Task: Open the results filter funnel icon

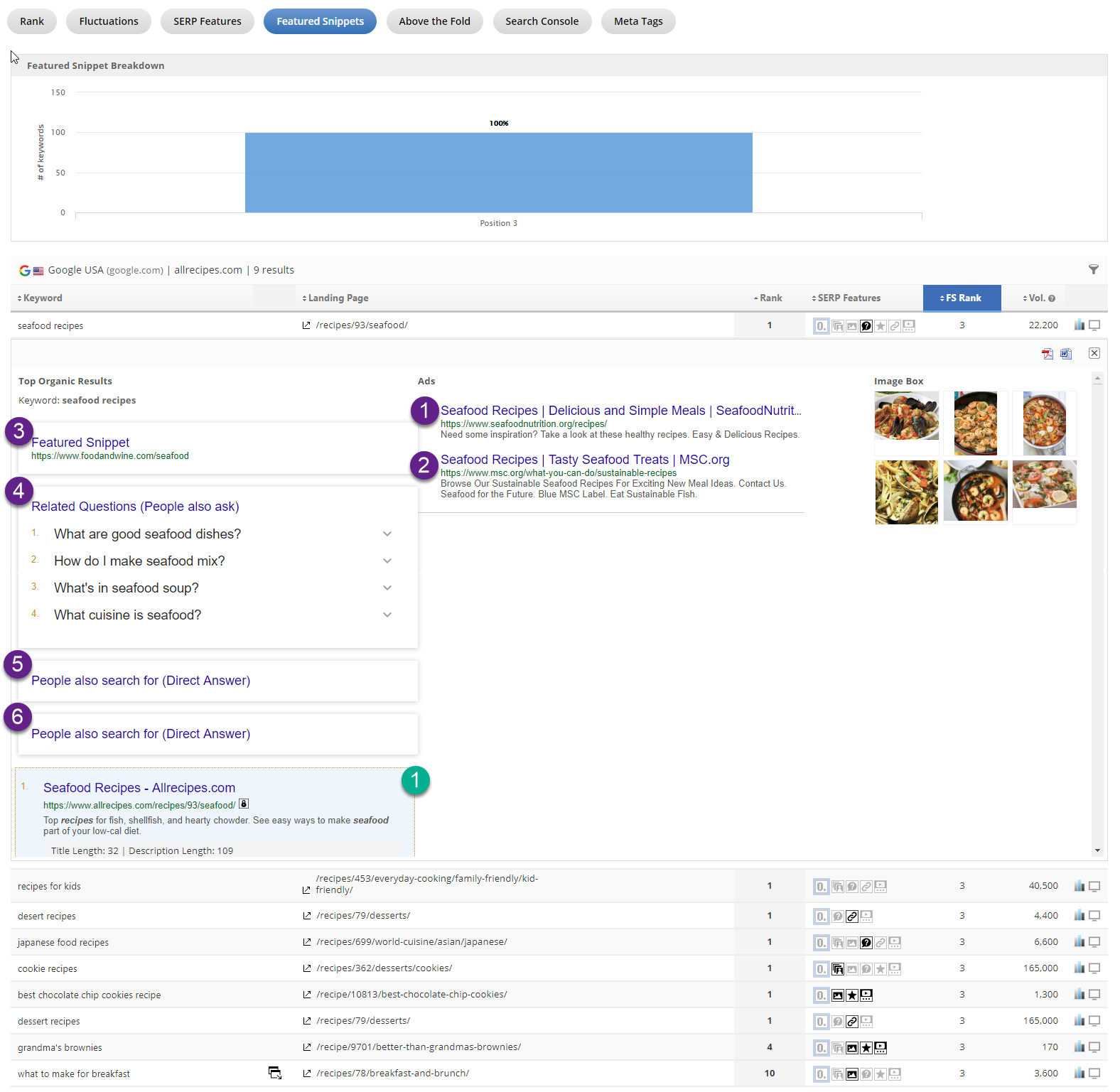Action: coord(1093,269)
